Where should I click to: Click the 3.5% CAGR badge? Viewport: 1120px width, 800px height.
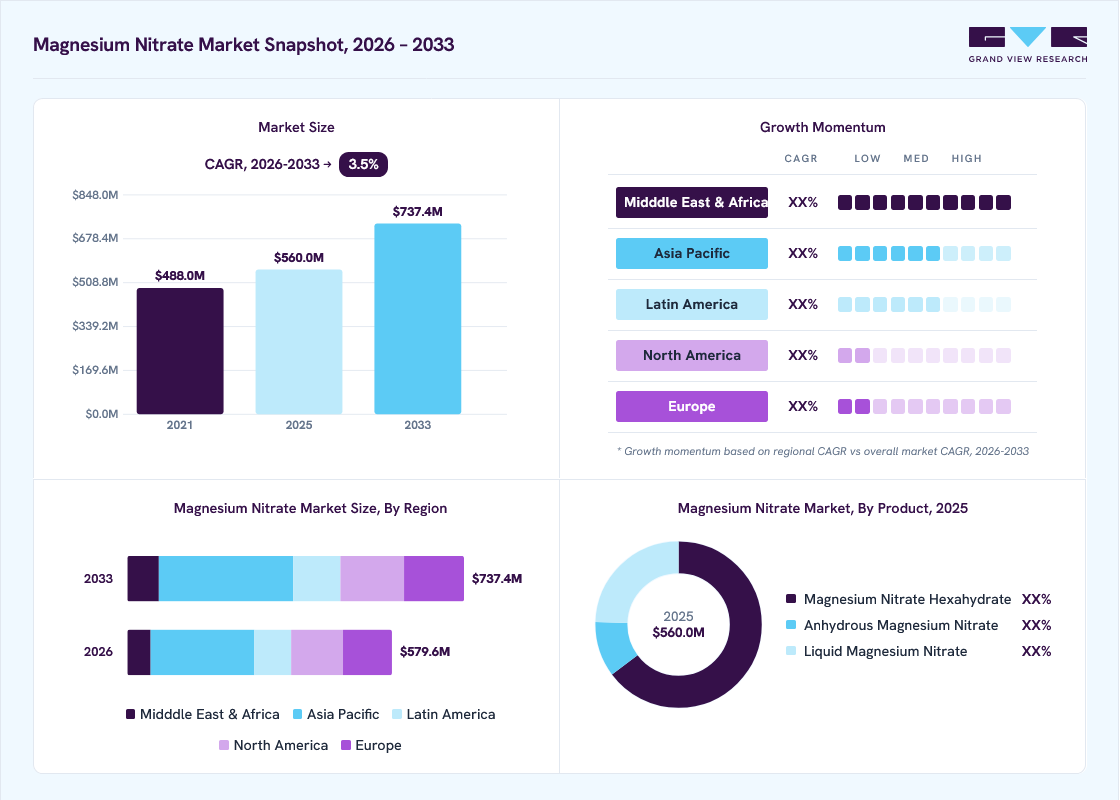click(363, 164)
